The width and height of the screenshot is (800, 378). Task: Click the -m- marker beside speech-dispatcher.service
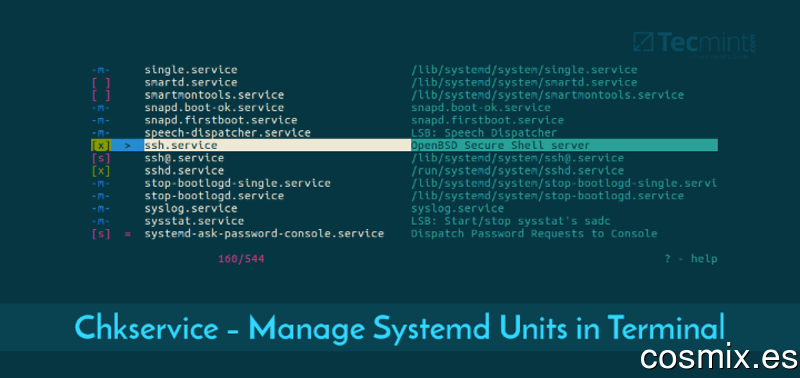(101, 133)
